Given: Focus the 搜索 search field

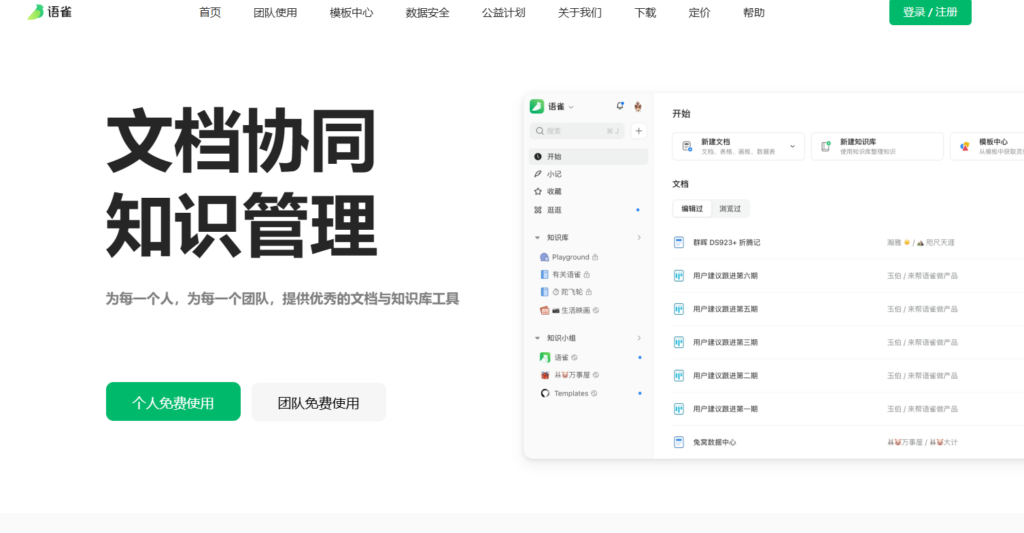Looking at the screenshot, I should pyautogui.click(x=577, y=131).
